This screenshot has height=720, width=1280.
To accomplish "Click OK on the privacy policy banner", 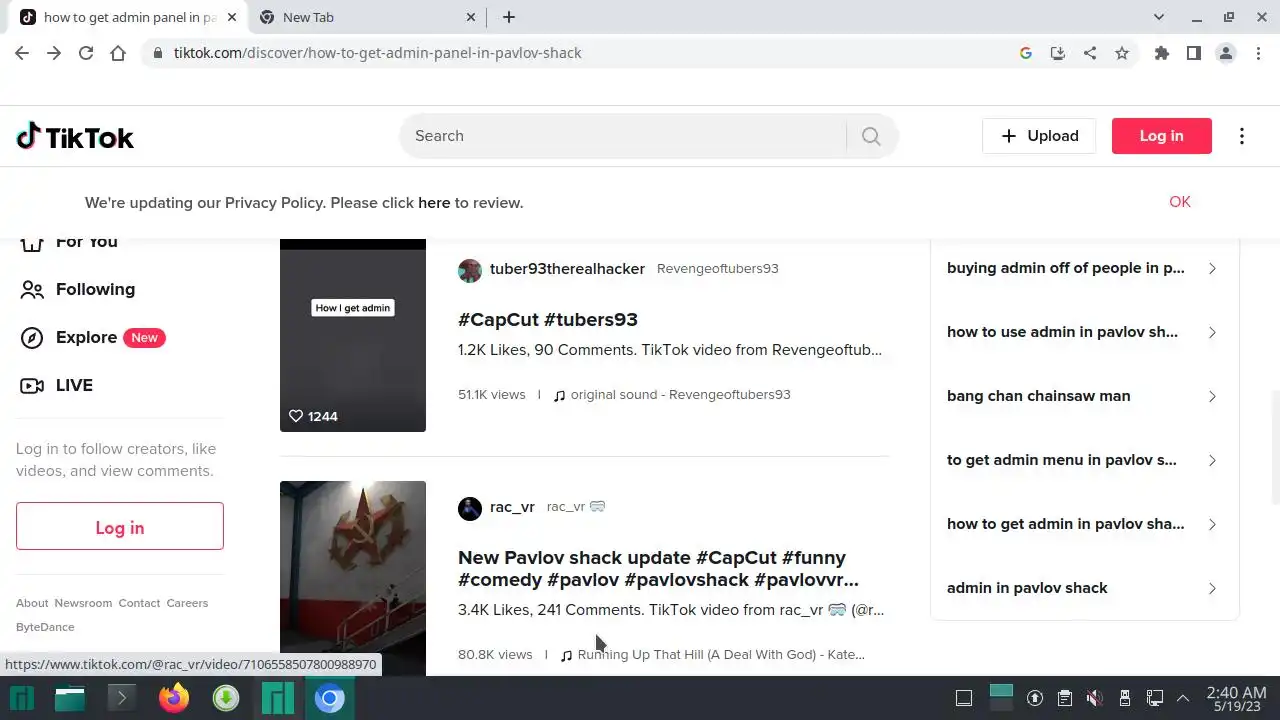I will click(1180, 202).
